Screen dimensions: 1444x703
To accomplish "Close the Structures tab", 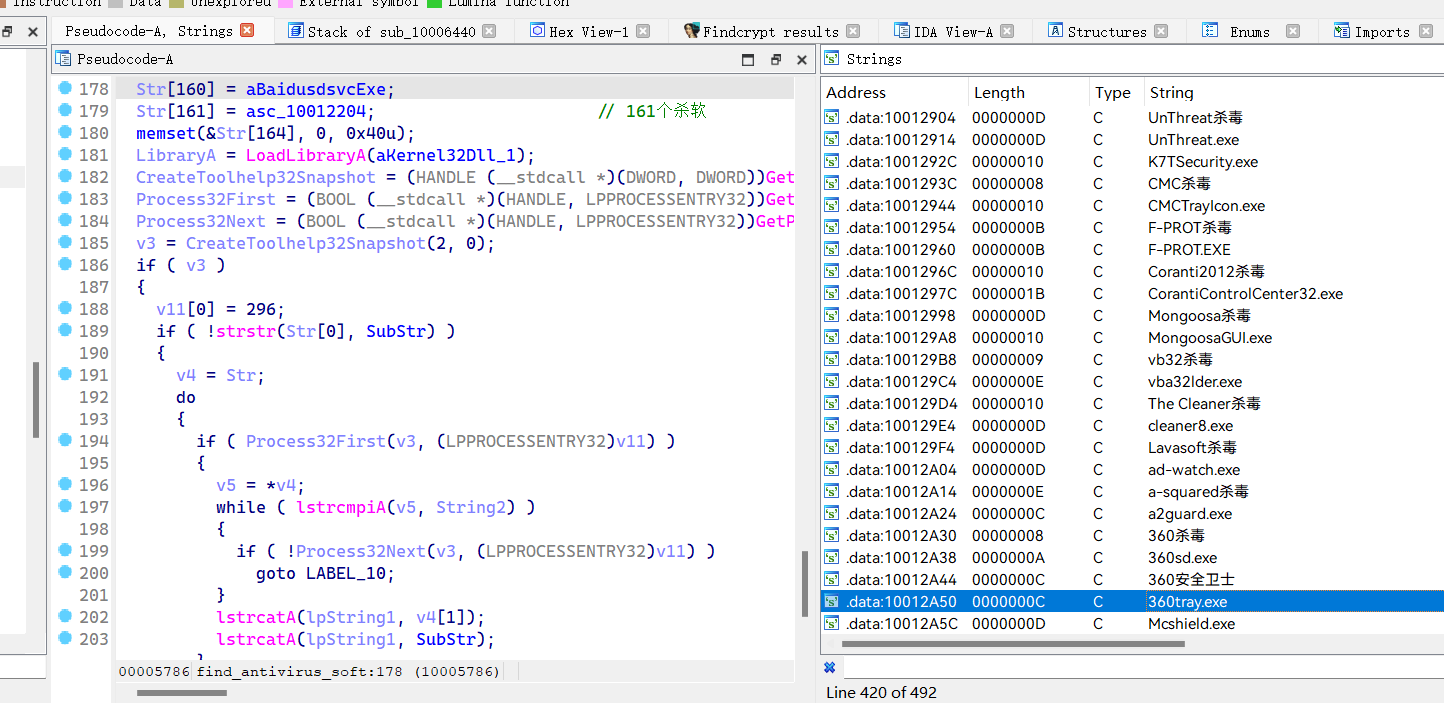I will tap(1161, 31).
